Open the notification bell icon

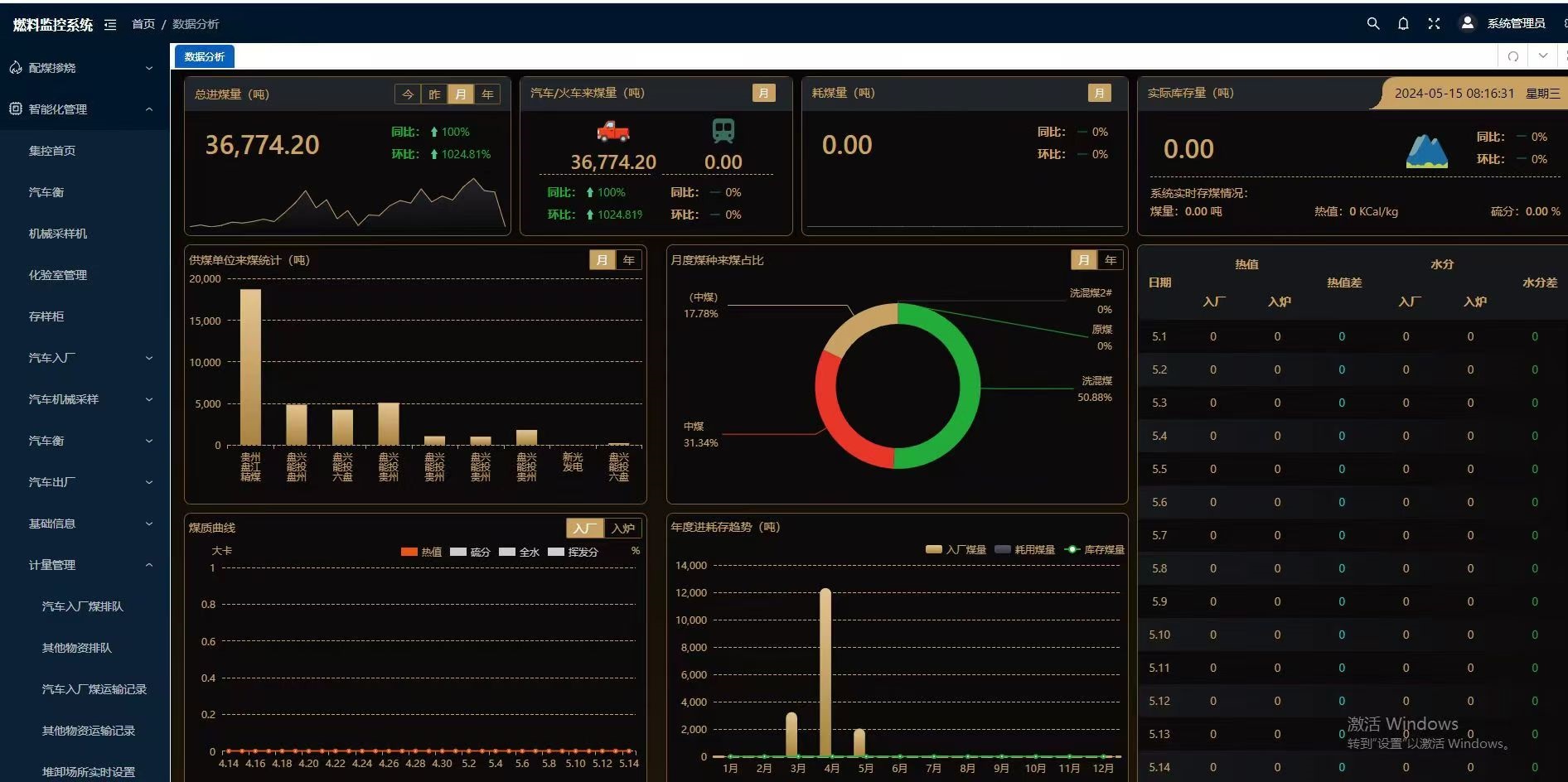pos(1403,23)
